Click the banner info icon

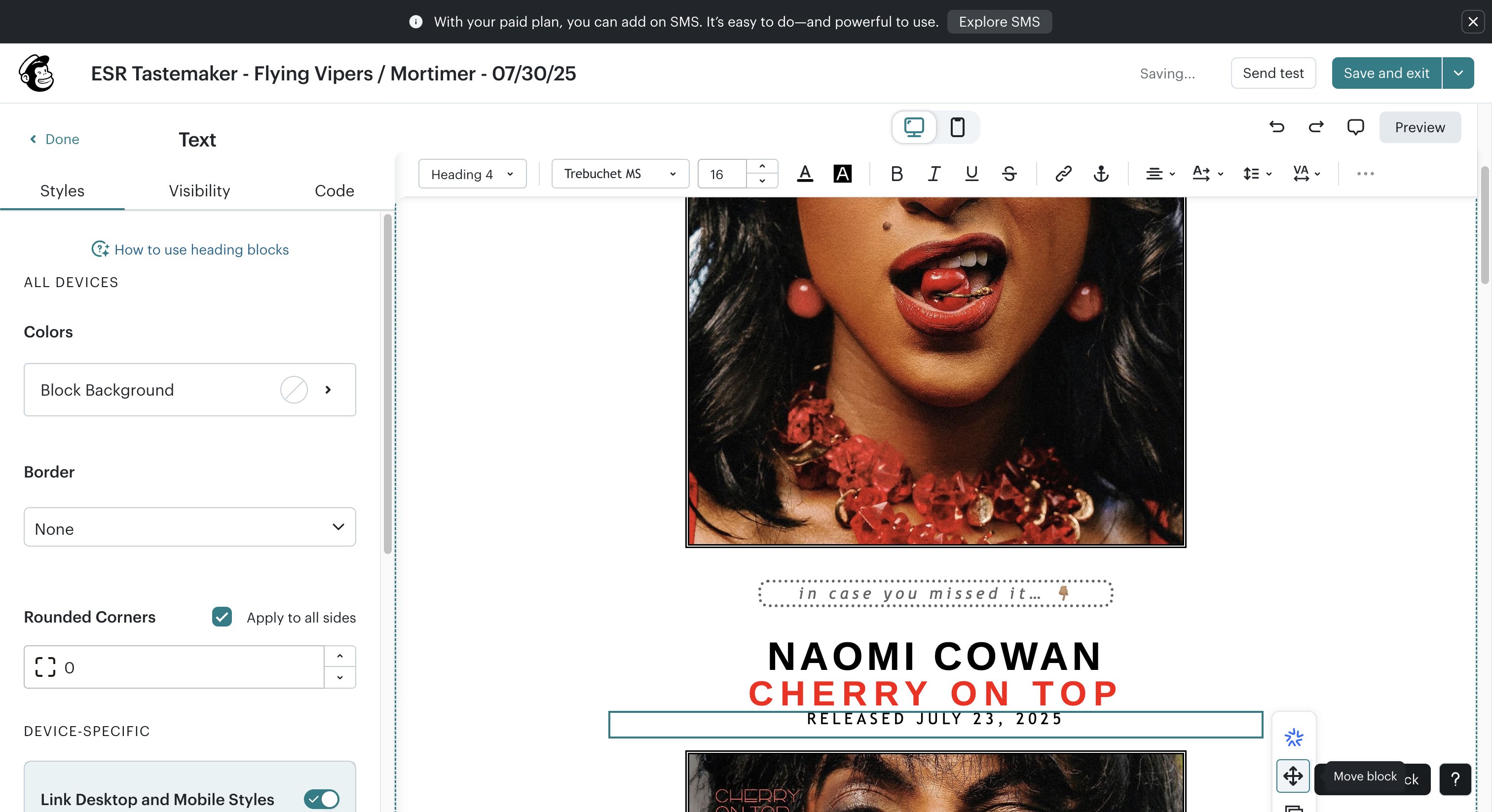415,22
